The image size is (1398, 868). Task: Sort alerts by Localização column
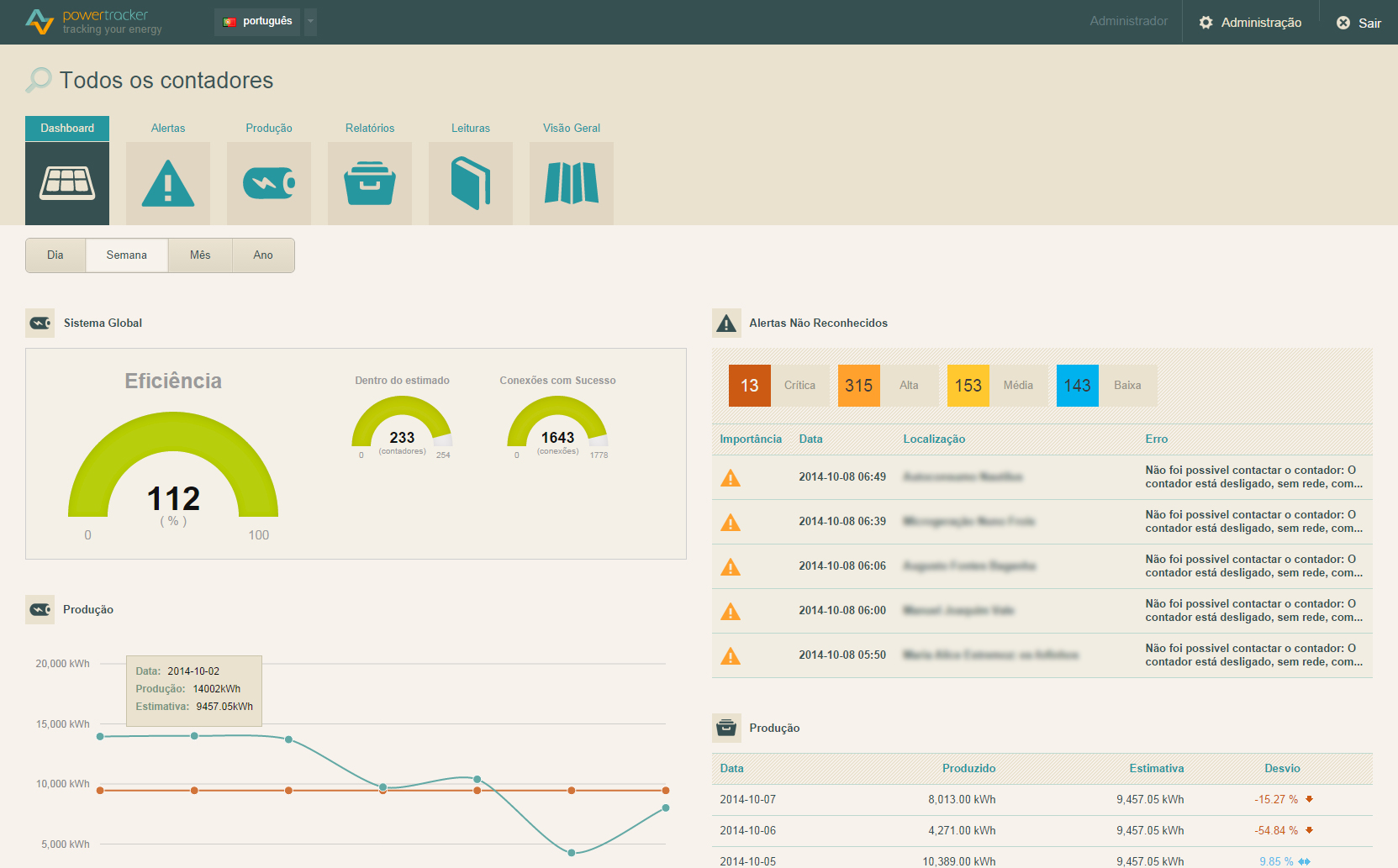(934, 439)
